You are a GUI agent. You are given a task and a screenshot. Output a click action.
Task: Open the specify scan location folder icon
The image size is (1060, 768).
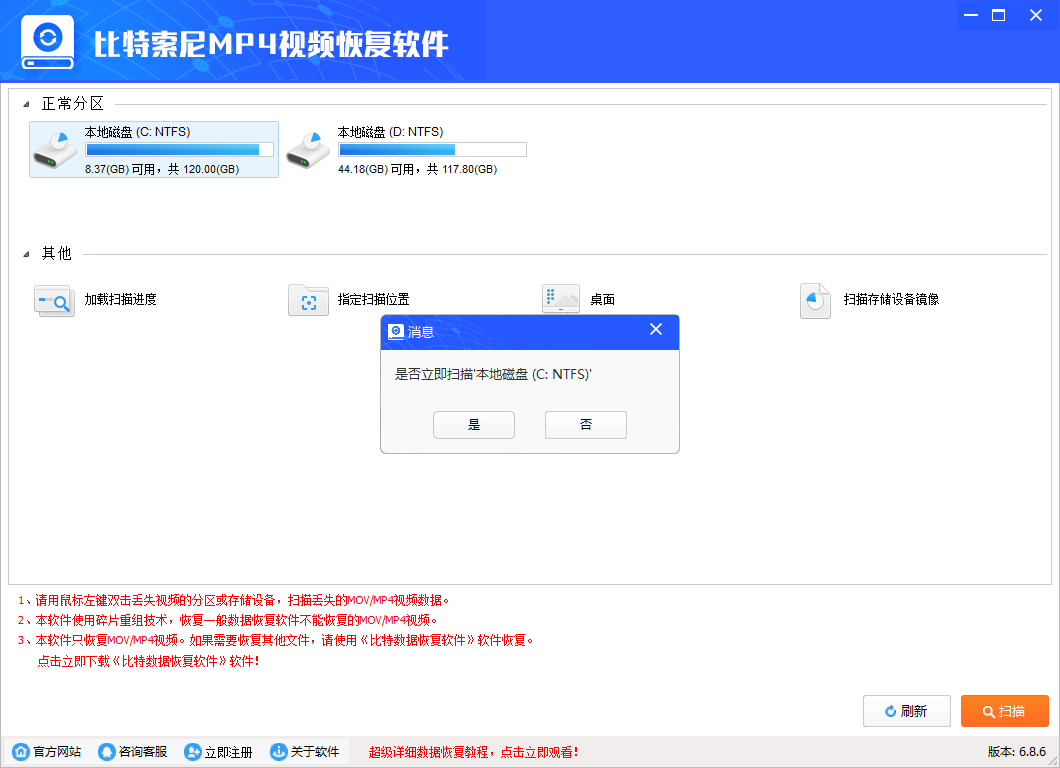pyautogui.click(x=308, y=301)
